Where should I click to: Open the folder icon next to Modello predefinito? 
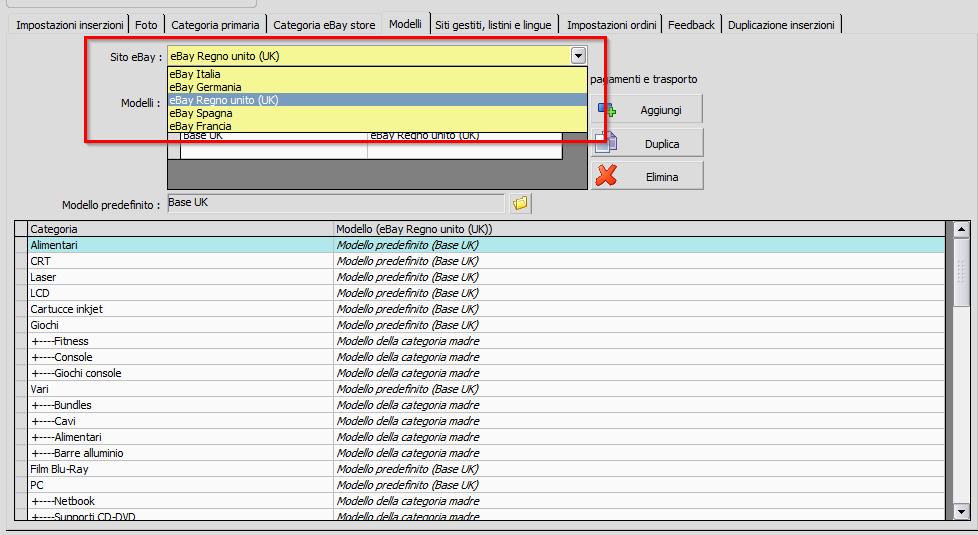click(x=520, y=203)
